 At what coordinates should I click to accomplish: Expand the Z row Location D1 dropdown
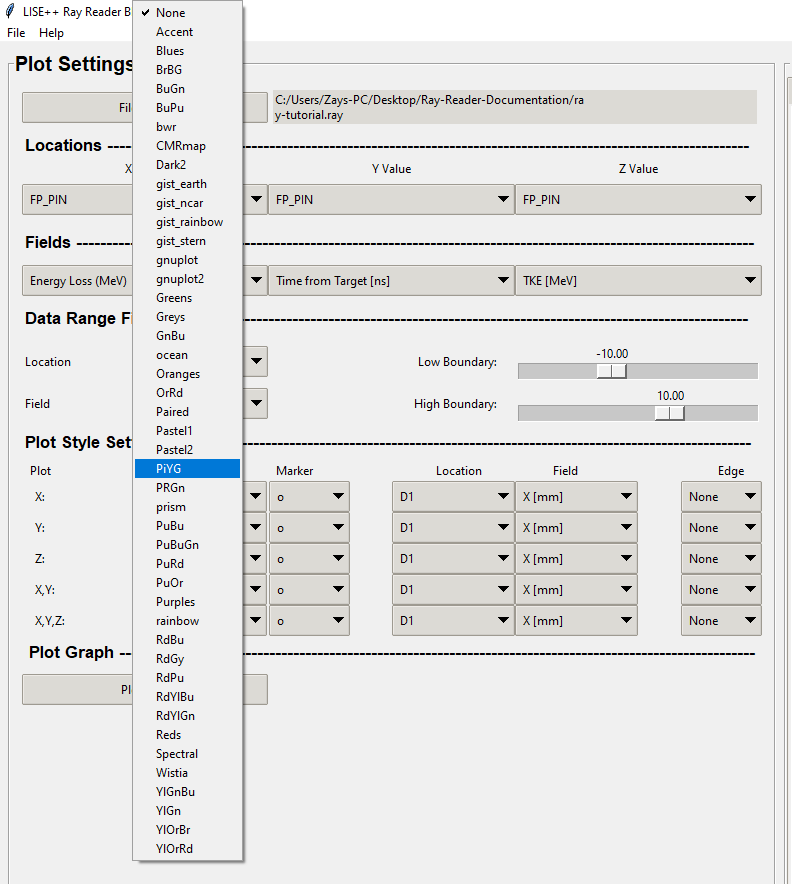pos(451,559)
